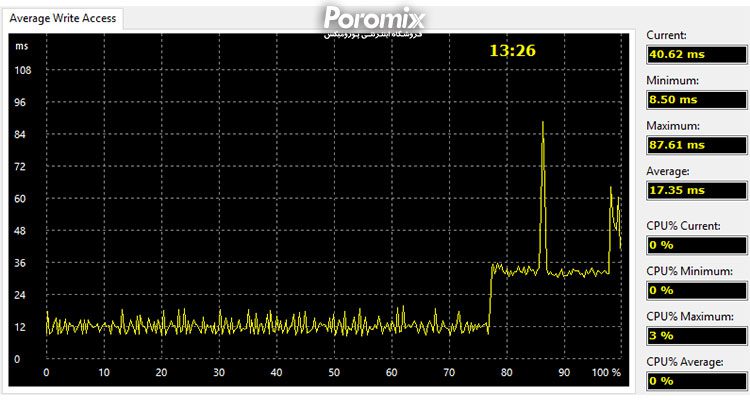The width and height of the screenshot is (750, 400).
Task: Click the 60 x-axis label
Action: point(391,372)
